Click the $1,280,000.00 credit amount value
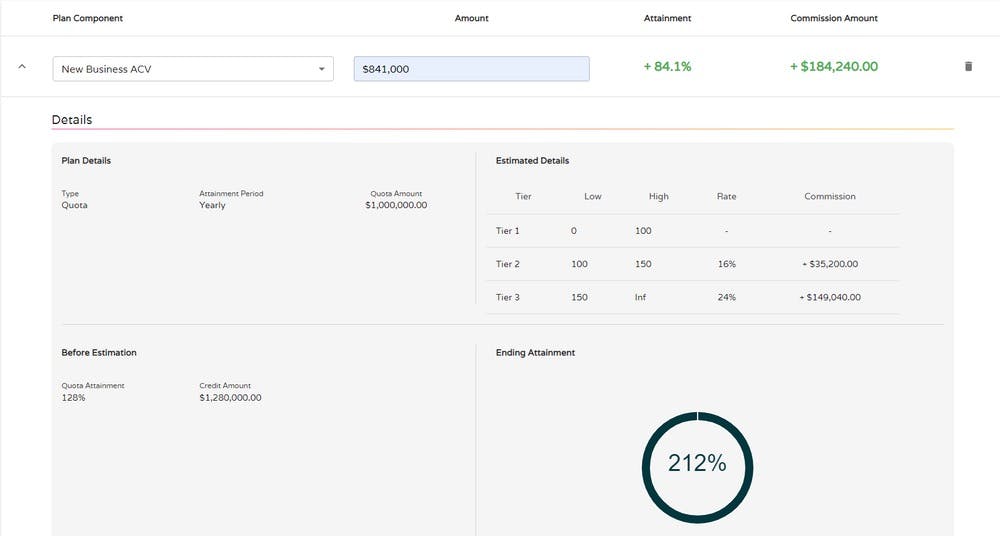 click(x=230, y=398)
